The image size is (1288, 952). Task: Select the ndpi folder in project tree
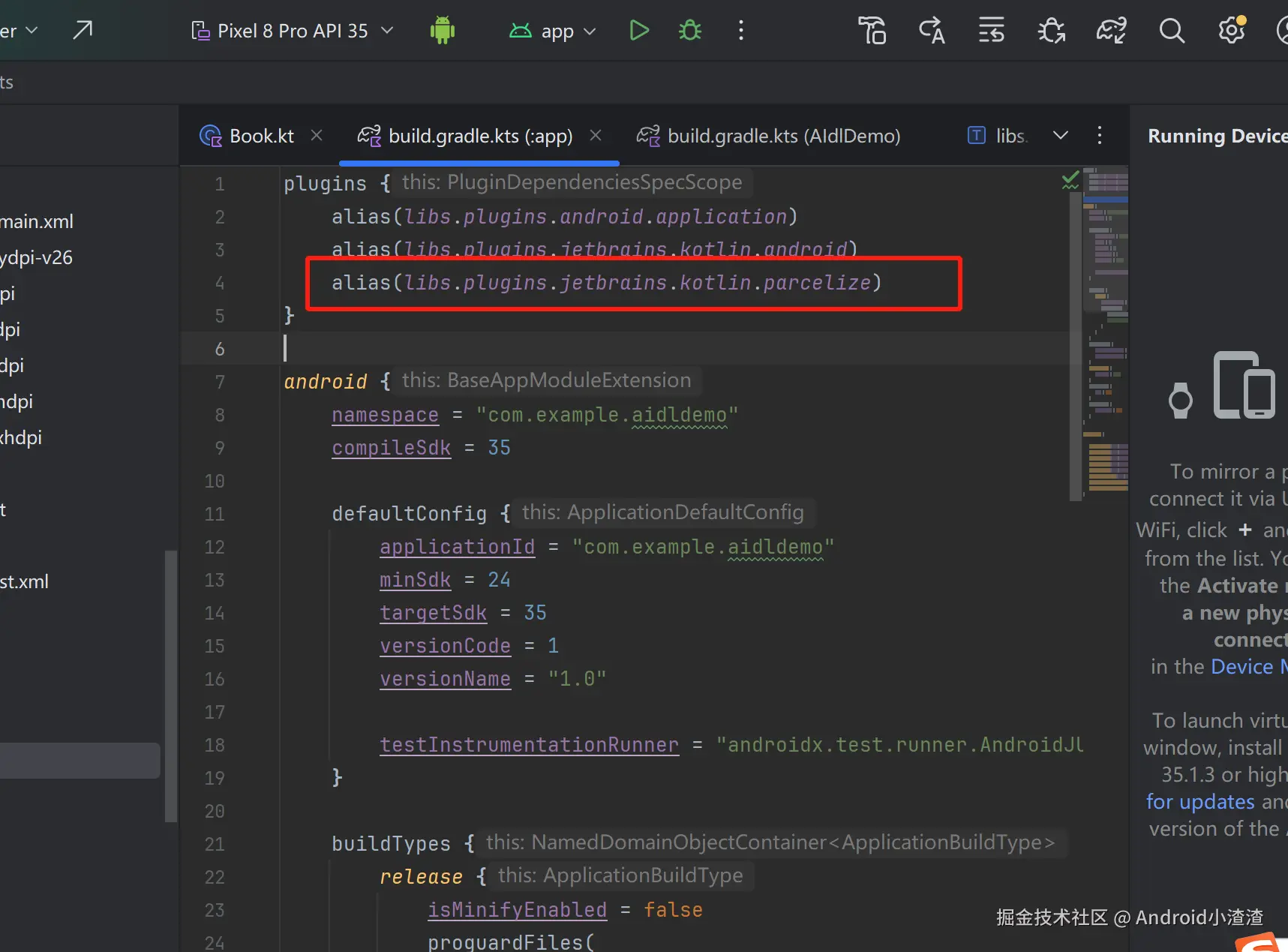[17, 402]
